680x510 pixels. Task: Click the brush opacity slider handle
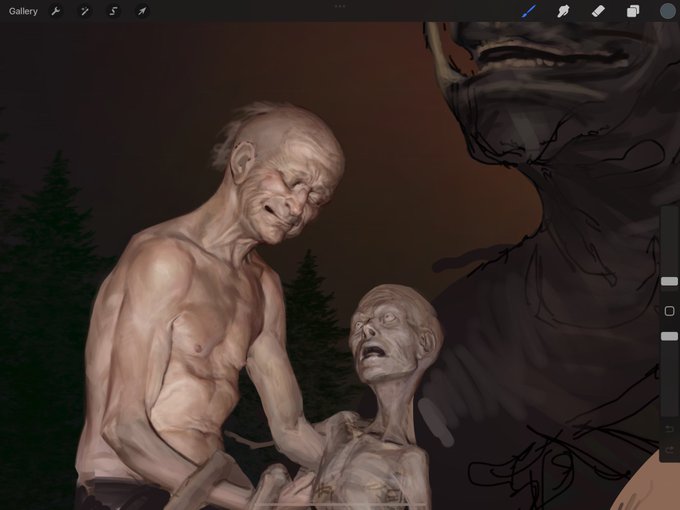(x=669, y=336)
